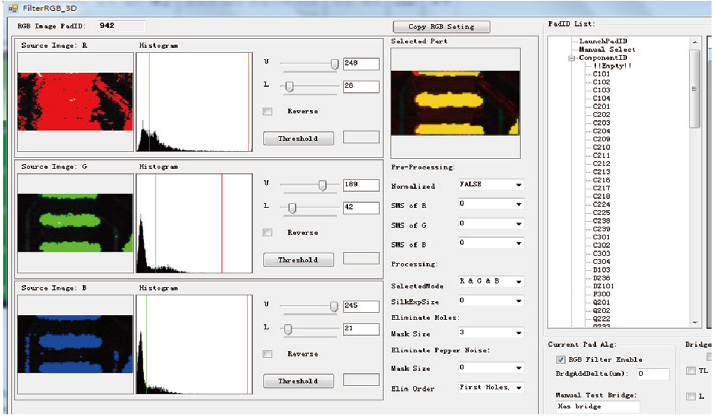Select Manual Select in PadID list
Screen dimensions: 713x416
(x=607, y=49)
